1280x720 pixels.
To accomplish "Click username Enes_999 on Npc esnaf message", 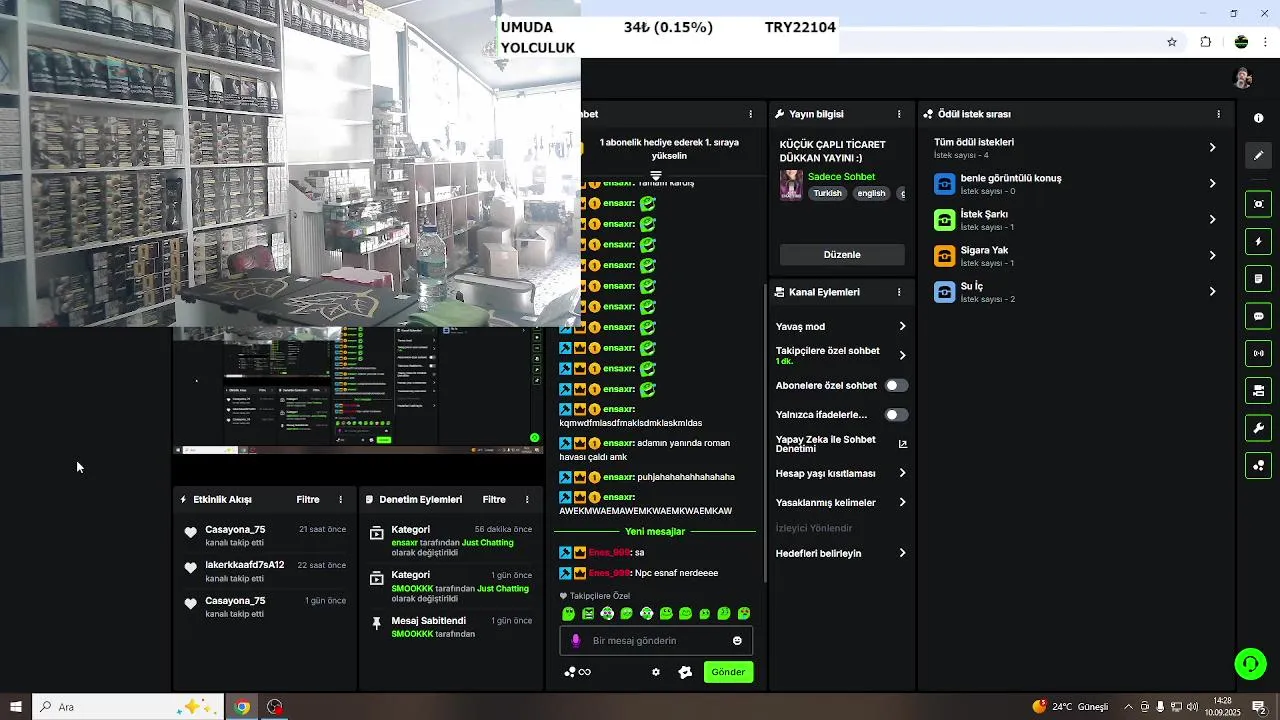I will [x=609, y=573].
